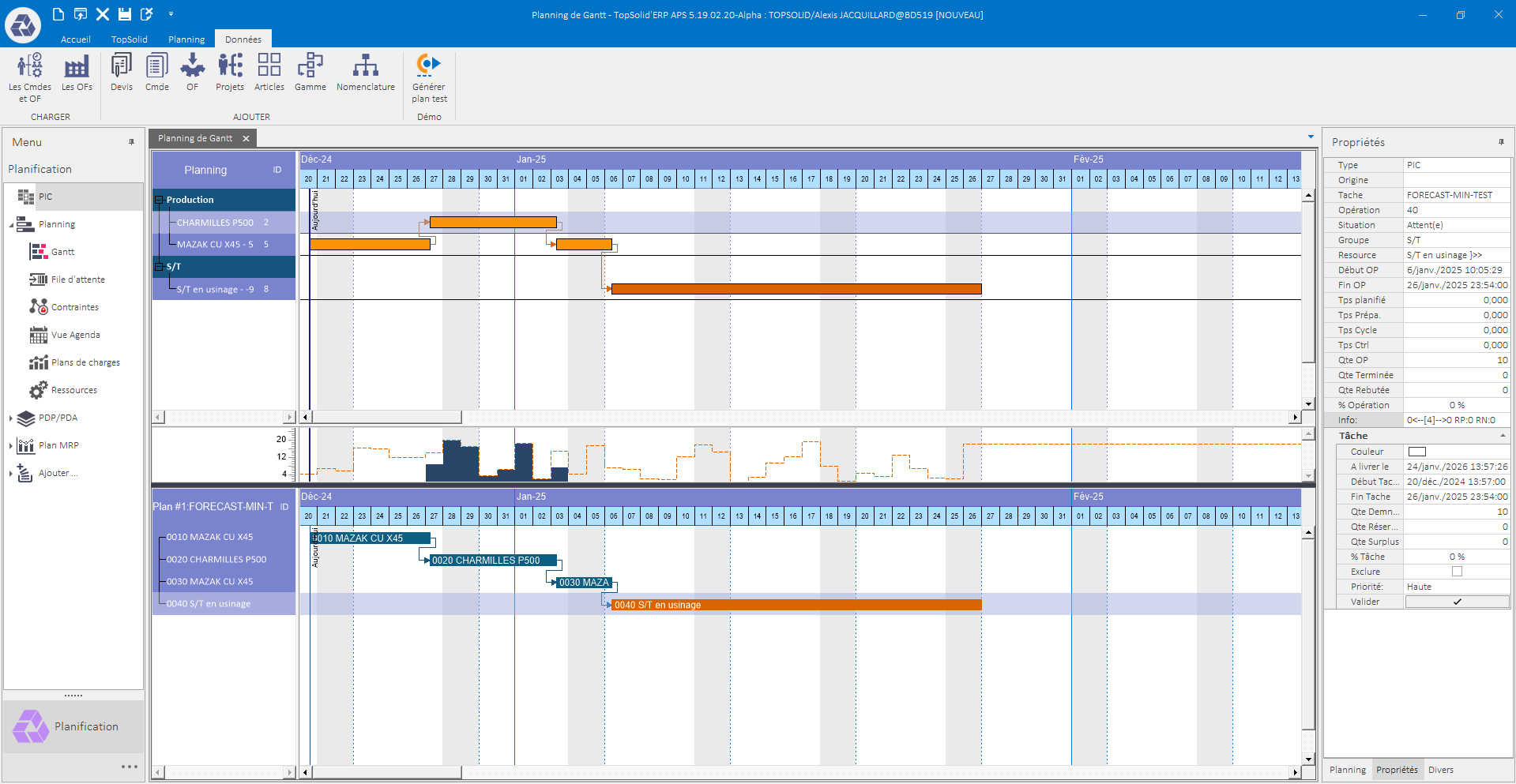Click the Valider checkmark field
This screenshot has width=1516, height=784.
[1457, 602]
